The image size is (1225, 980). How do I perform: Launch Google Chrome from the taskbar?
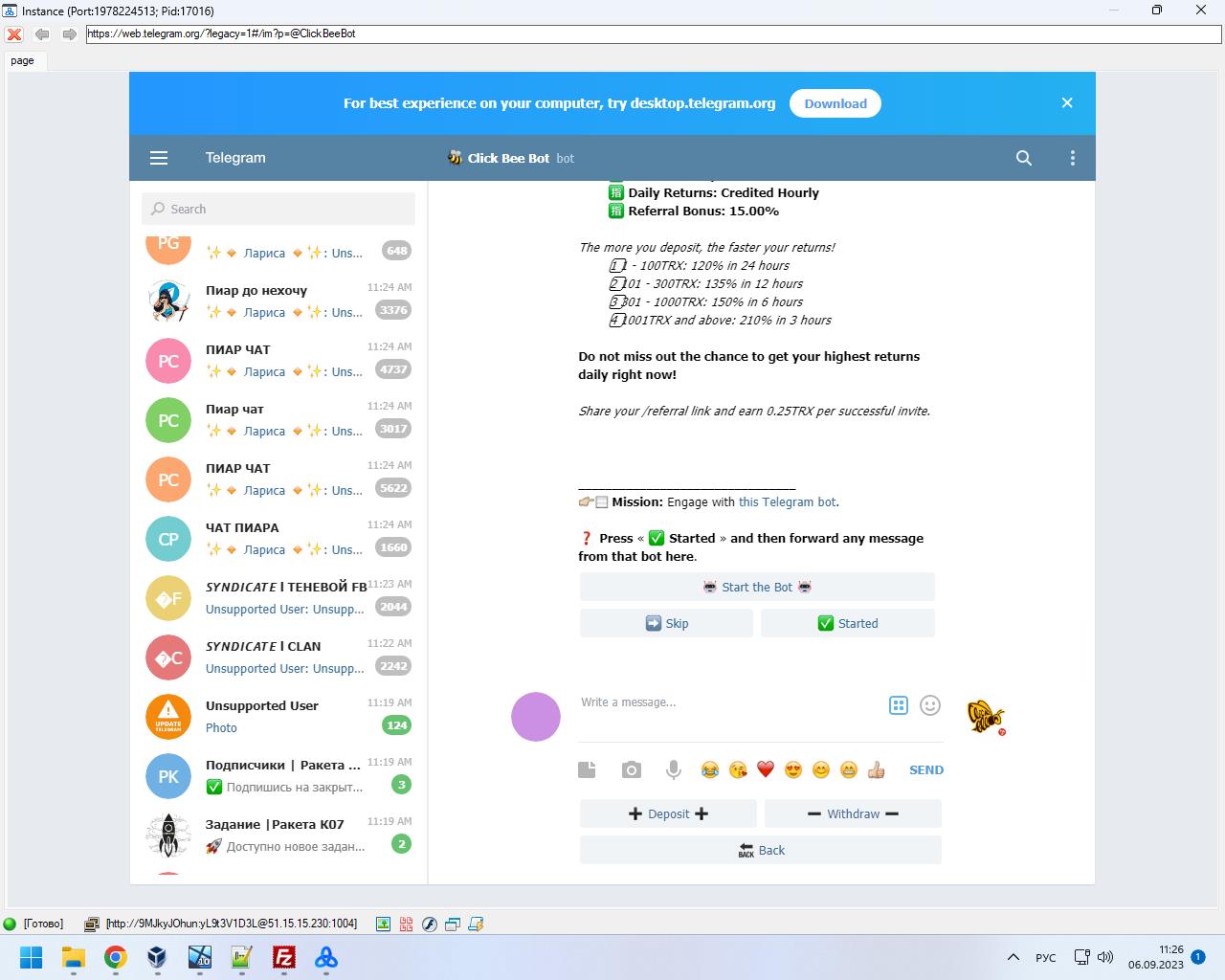pos(116,957)
